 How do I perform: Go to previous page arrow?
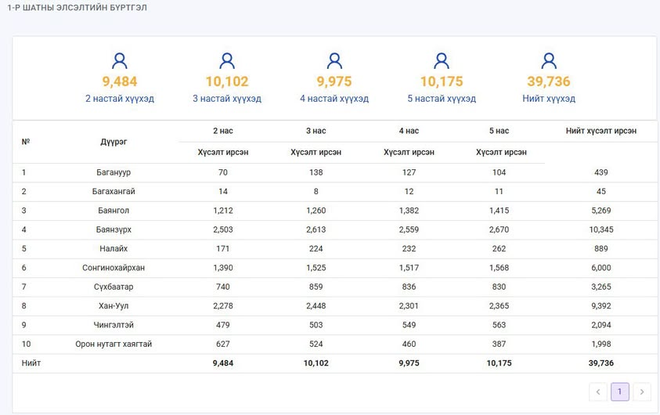click(598, 391)
